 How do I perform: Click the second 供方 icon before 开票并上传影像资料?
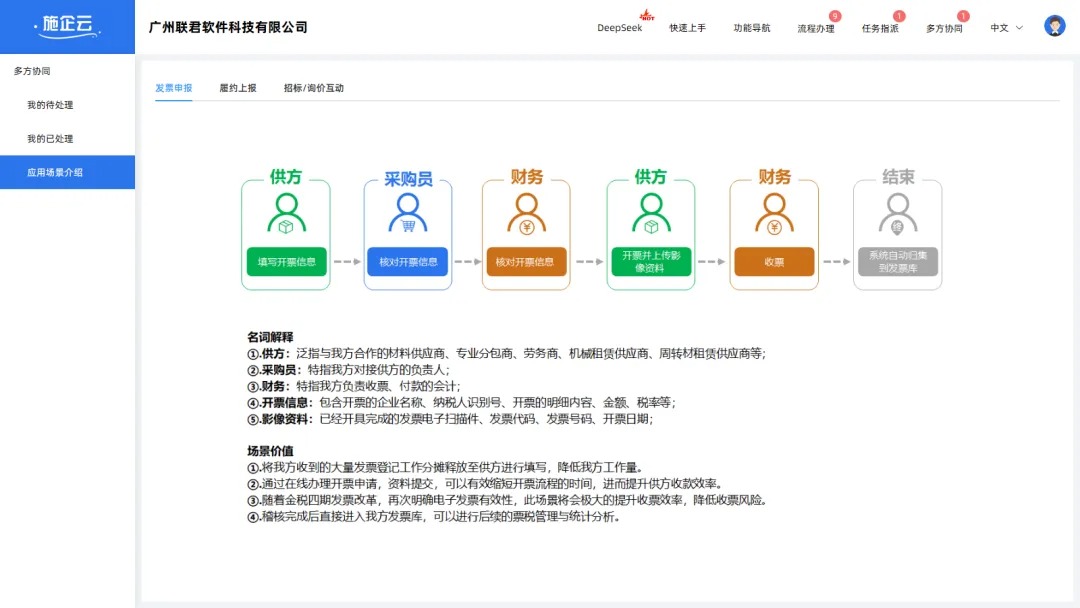[x=651, y=213]
